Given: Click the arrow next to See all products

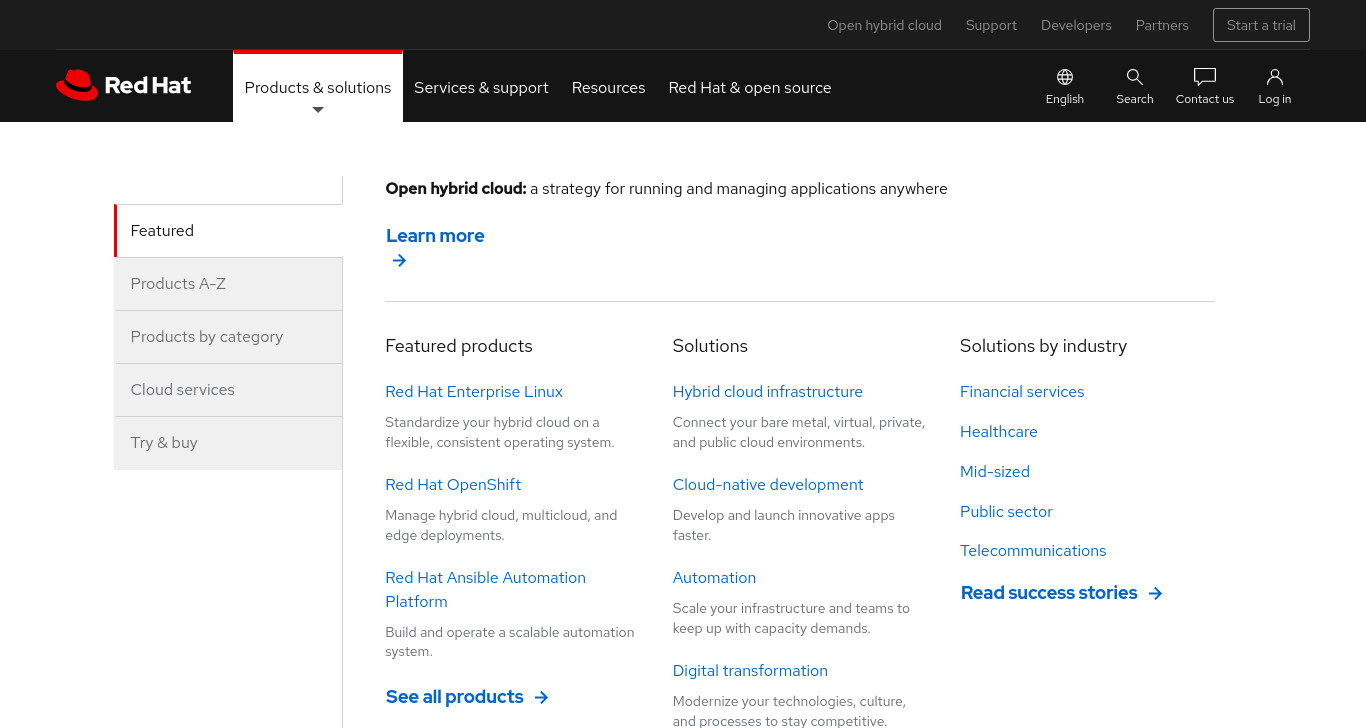Looking at the screenshot, I should [541, 697].
